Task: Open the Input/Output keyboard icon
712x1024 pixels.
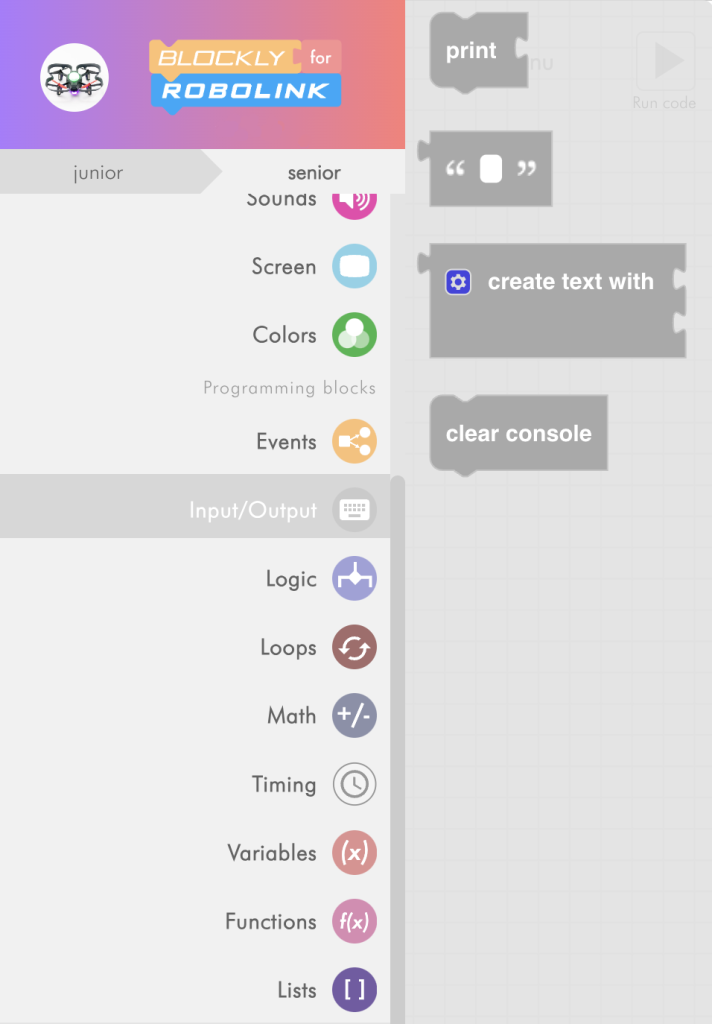Action: (x=354, y=509)
